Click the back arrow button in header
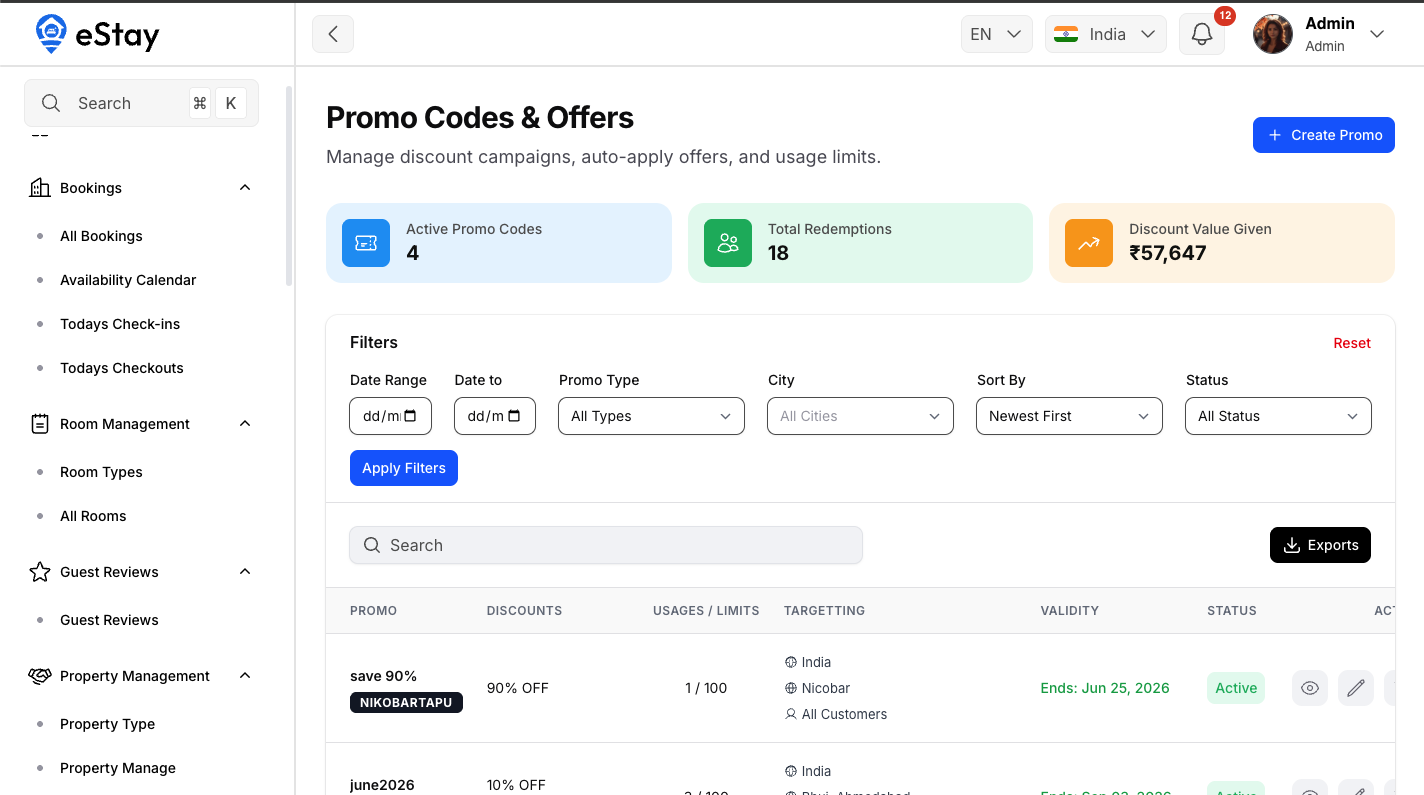1424x795 pixels. (x=333, y=34)
